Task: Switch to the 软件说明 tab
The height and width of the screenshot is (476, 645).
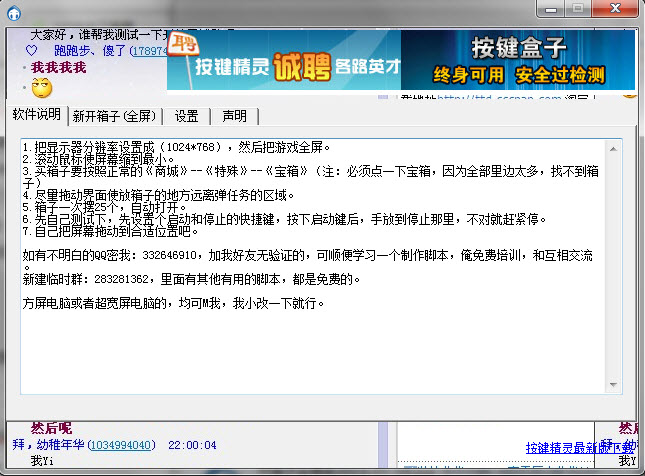Action: 37,115
